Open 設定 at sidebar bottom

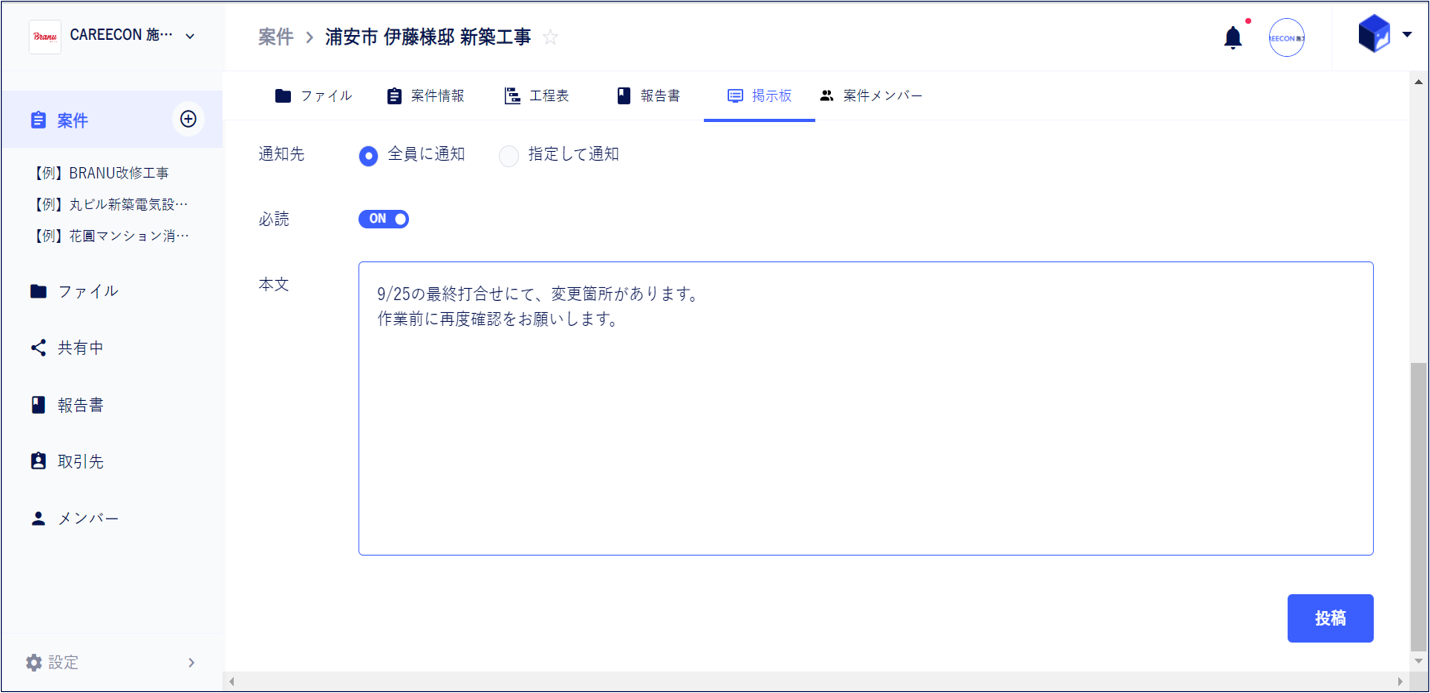pos(64,662)
